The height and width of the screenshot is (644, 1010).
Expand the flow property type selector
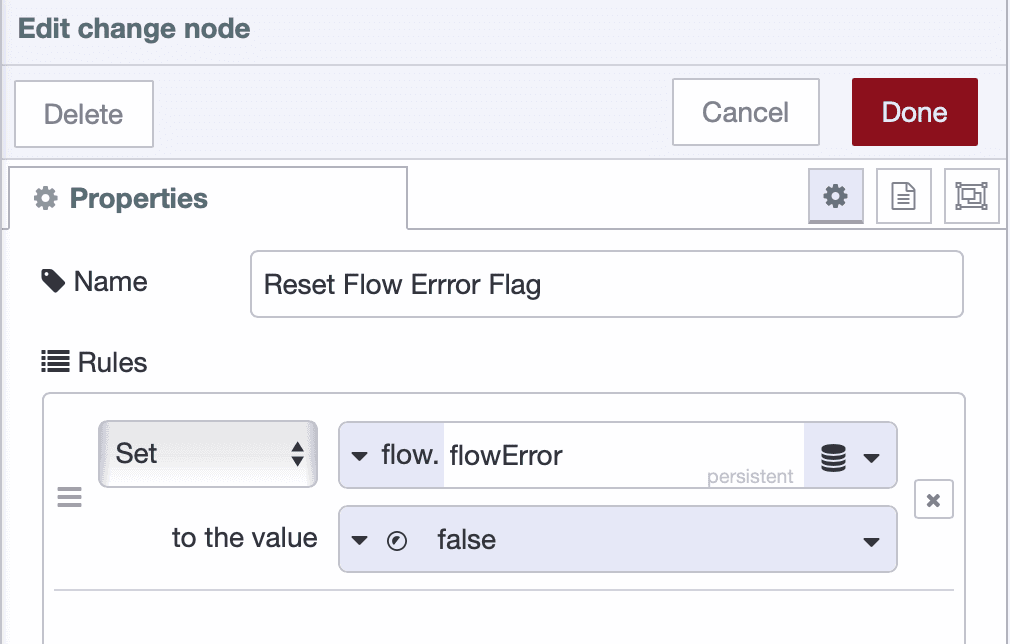[x=362, y=455]
